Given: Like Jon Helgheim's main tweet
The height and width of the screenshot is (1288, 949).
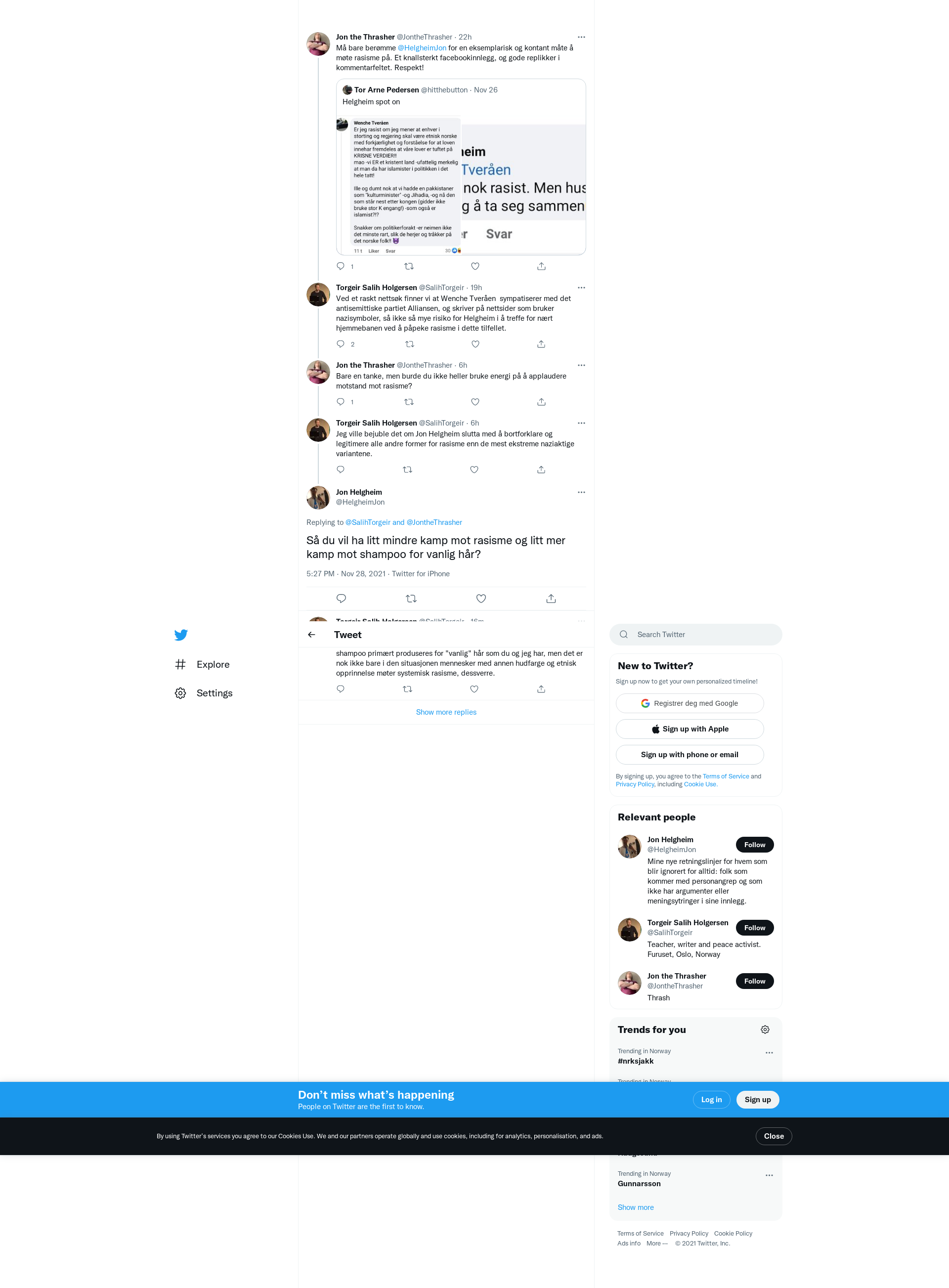Looking at the screenshot, I should tap(481, 599).
